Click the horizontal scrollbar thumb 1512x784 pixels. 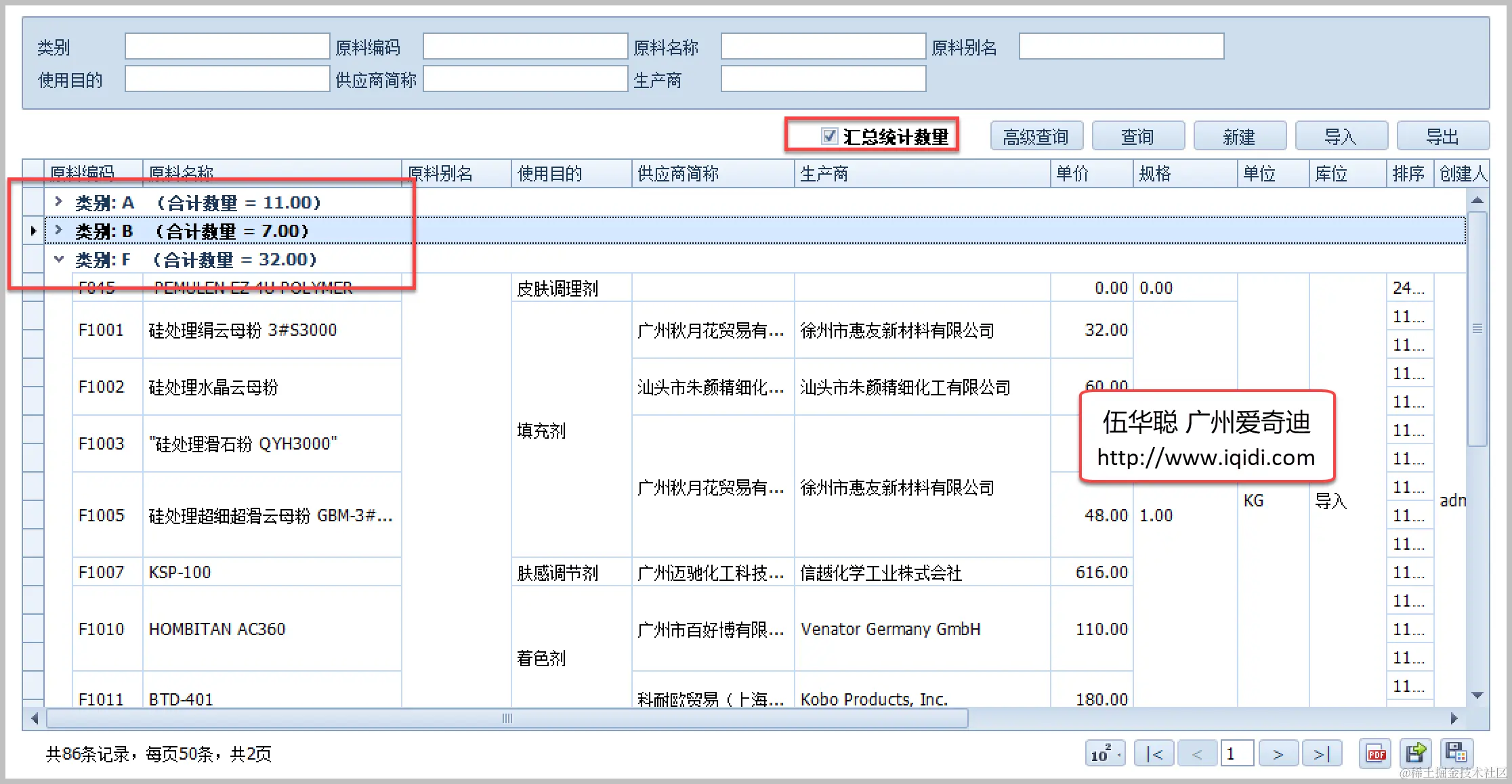(x=507, y=718)
